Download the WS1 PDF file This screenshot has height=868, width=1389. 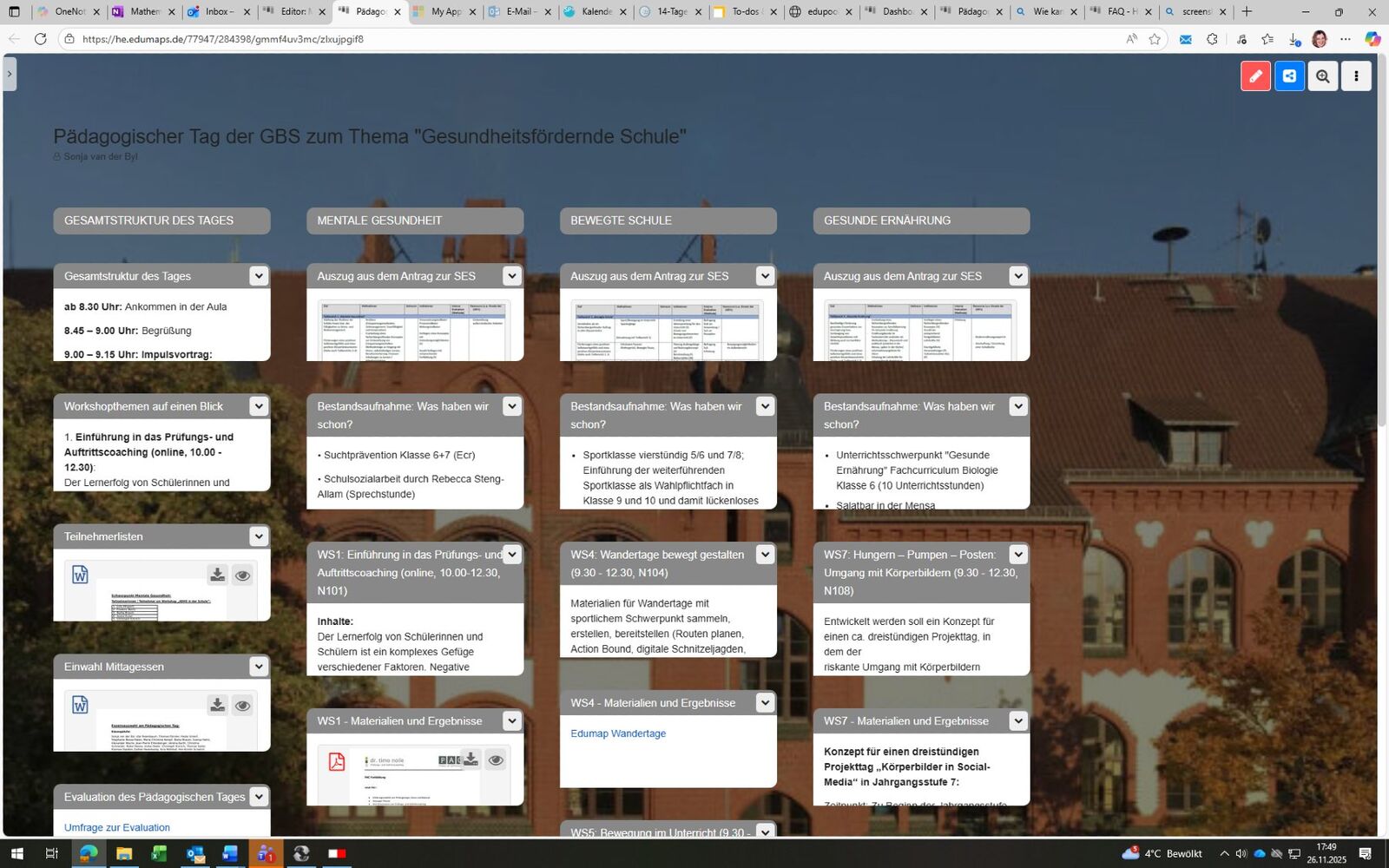471,759
